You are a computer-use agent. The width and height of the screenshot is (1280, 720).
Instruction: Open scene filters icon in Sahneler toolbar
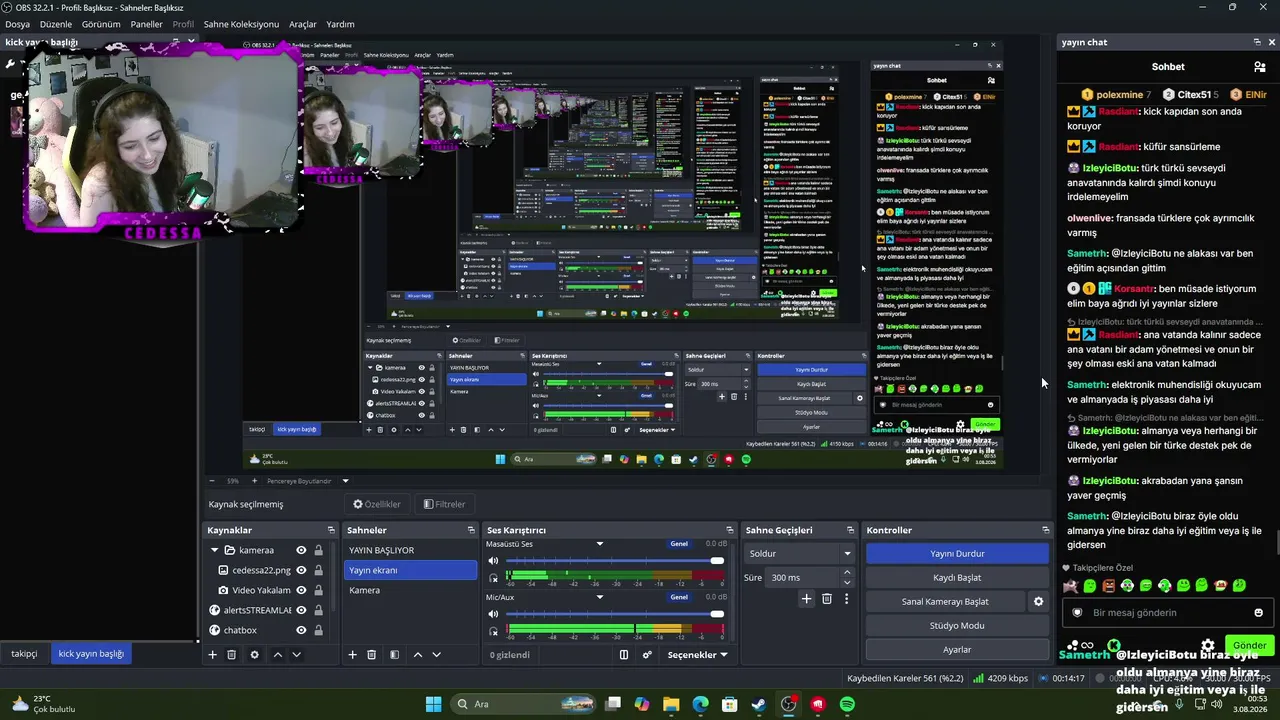[394, 655]
